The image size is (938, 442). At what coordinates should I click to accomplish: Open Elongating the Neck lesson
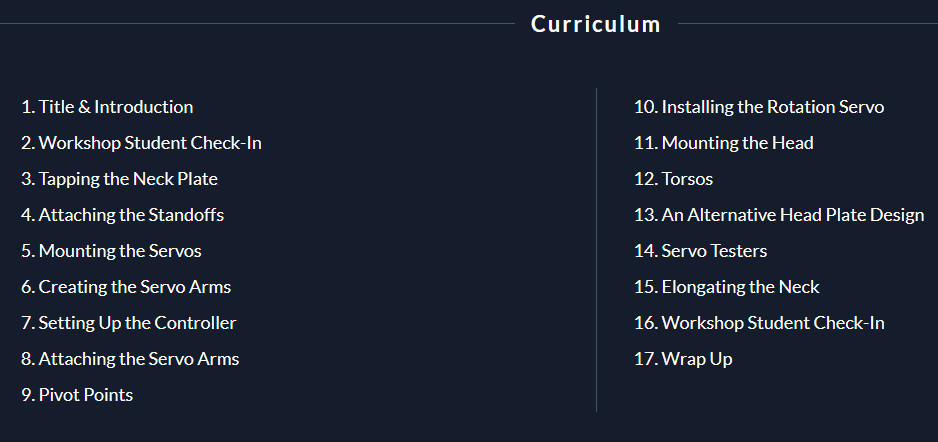point(727,286)
